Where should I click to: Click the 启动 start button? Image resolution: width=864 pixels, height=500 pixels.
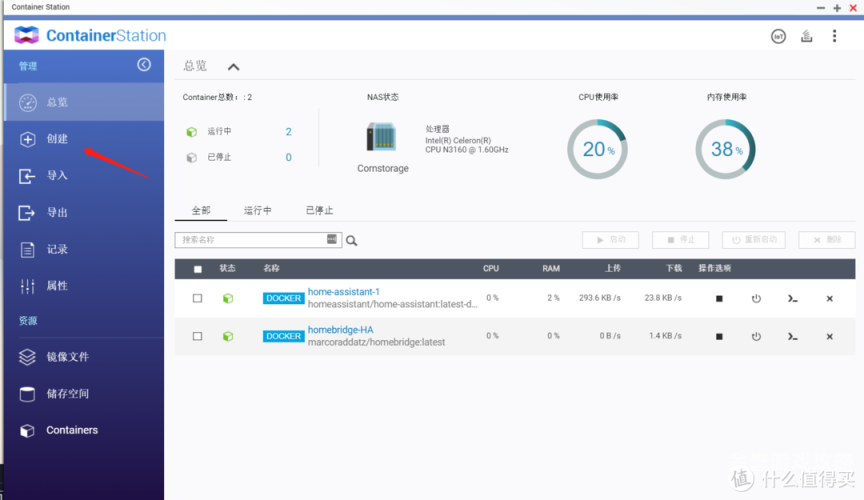click(611, 240)
